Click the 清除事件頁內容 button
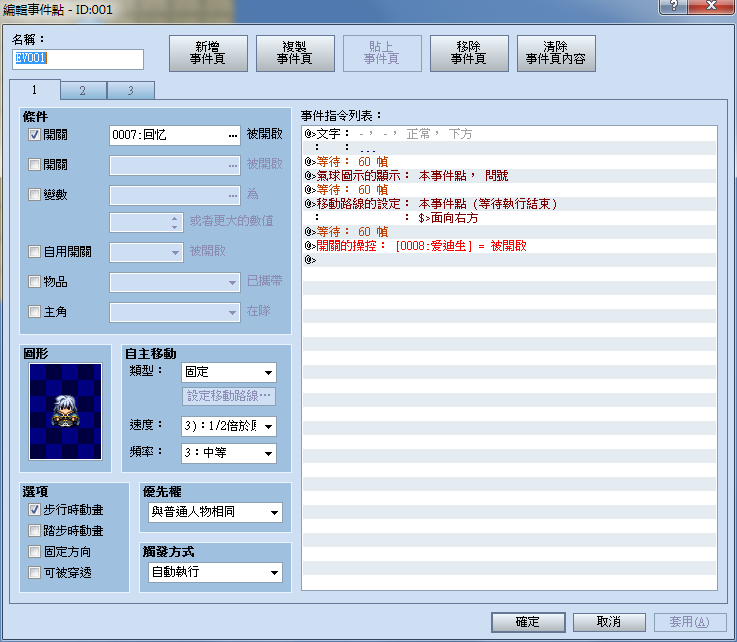737x642 pixels. (x=556, y=53)
